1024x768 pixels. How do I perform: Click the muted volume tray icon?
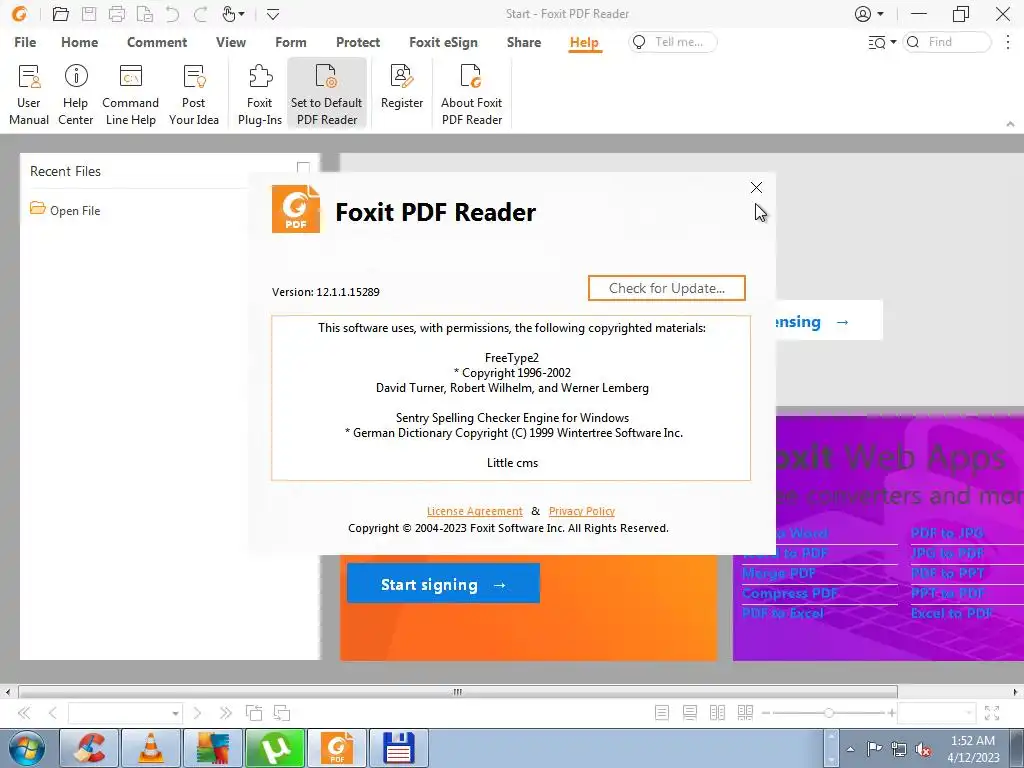(x=923, y=749)
